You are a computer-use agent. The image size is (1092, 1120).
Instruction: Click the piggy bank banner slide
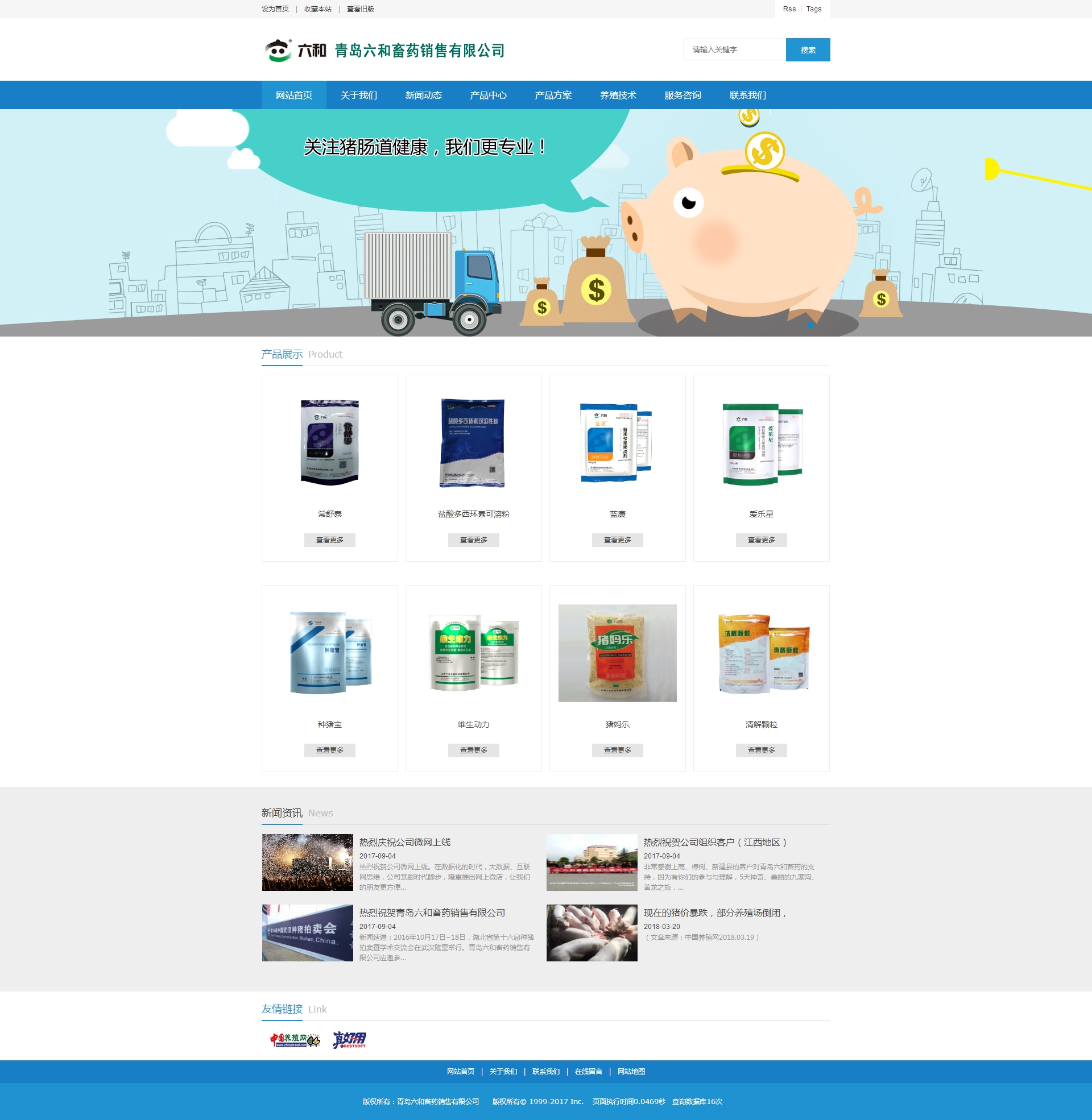coord(546,222)
